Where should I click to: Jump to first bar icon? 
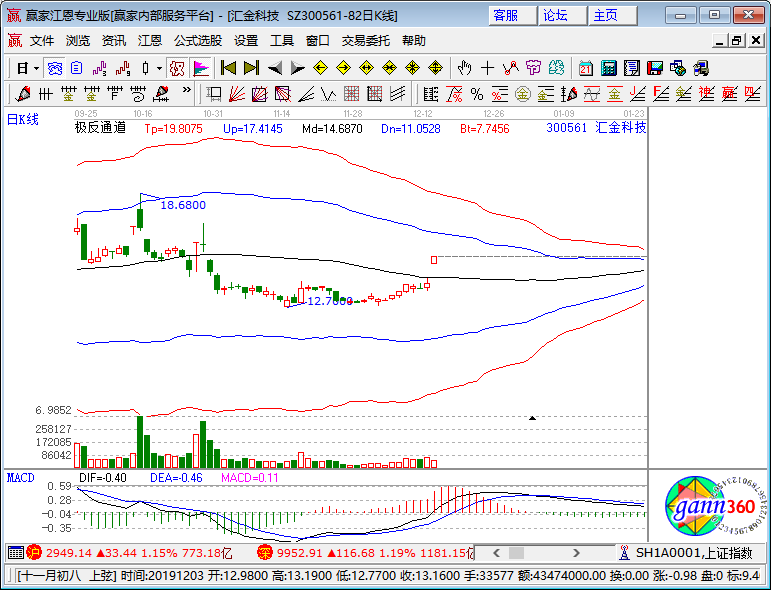[x=228, y=68]
